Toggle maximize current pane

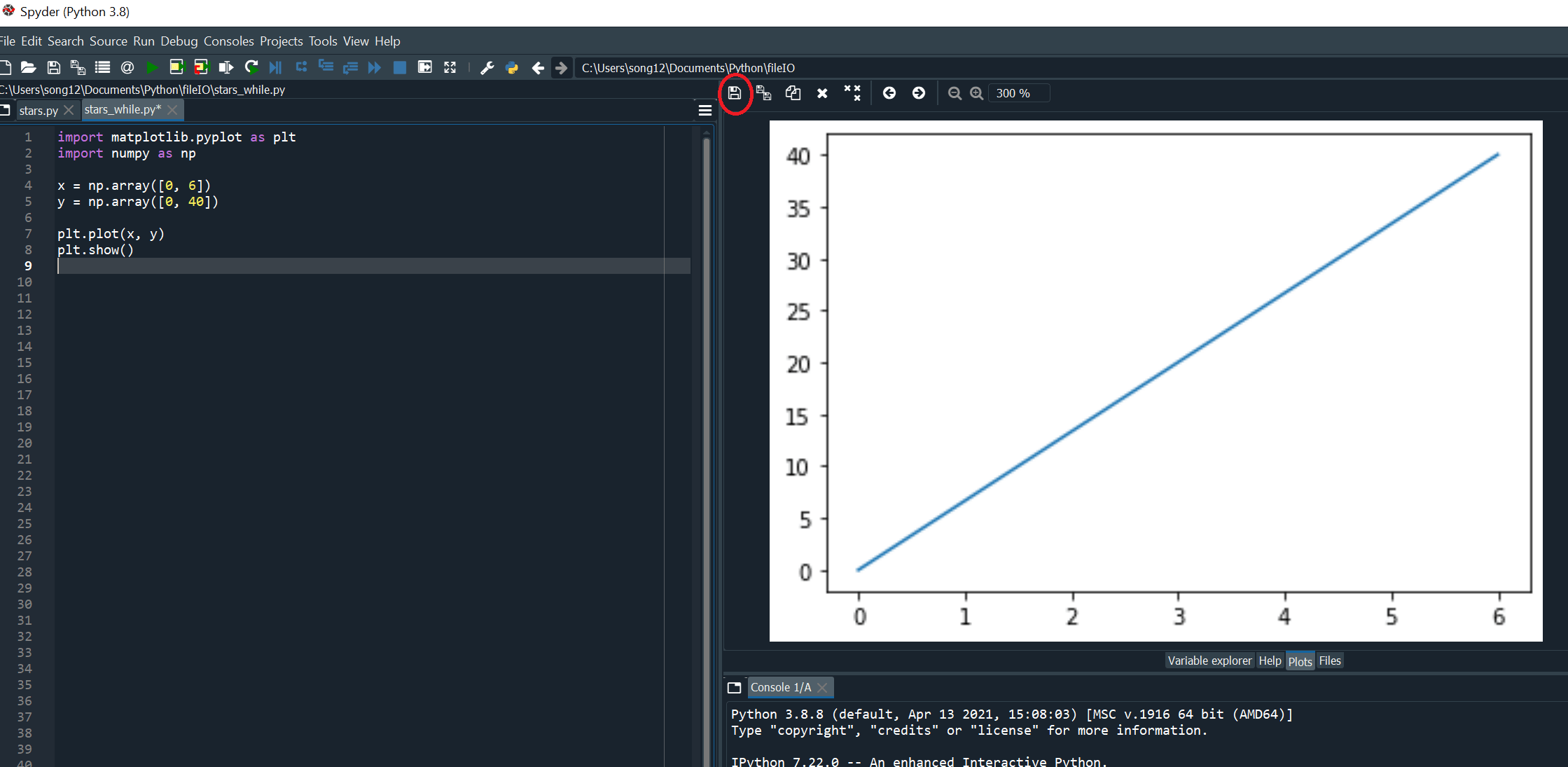[x=450, y=67]
